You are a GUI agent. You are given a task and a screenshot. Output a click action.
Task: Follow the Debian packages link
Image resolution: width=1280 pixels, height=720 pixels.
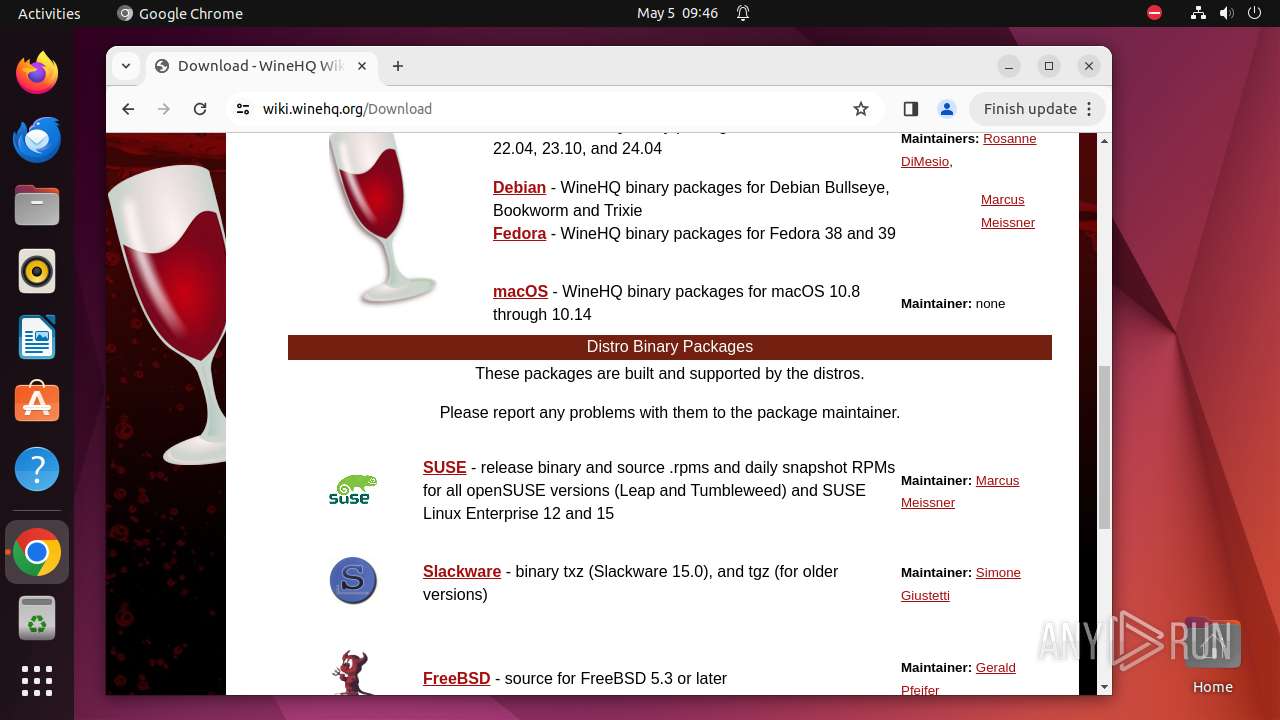(x=519, y=187)
